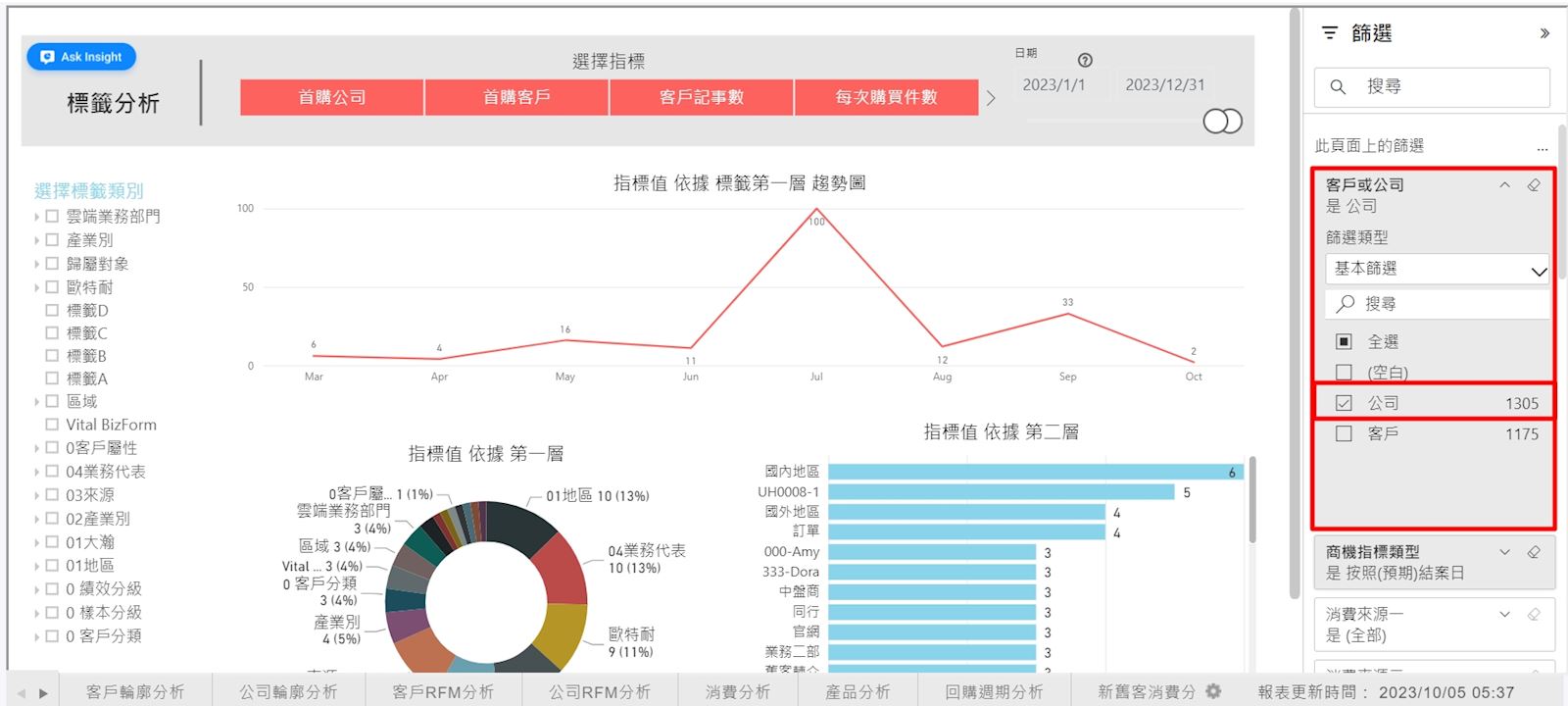Select the 首購公司 indicator button
The width and height of the screenshot is (1568, 706).
tap(331, 97)
